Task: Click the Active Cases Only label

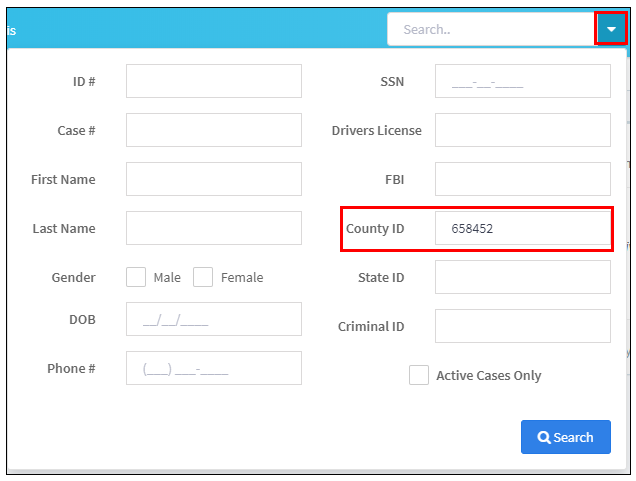Action: (x=489, y=376)
